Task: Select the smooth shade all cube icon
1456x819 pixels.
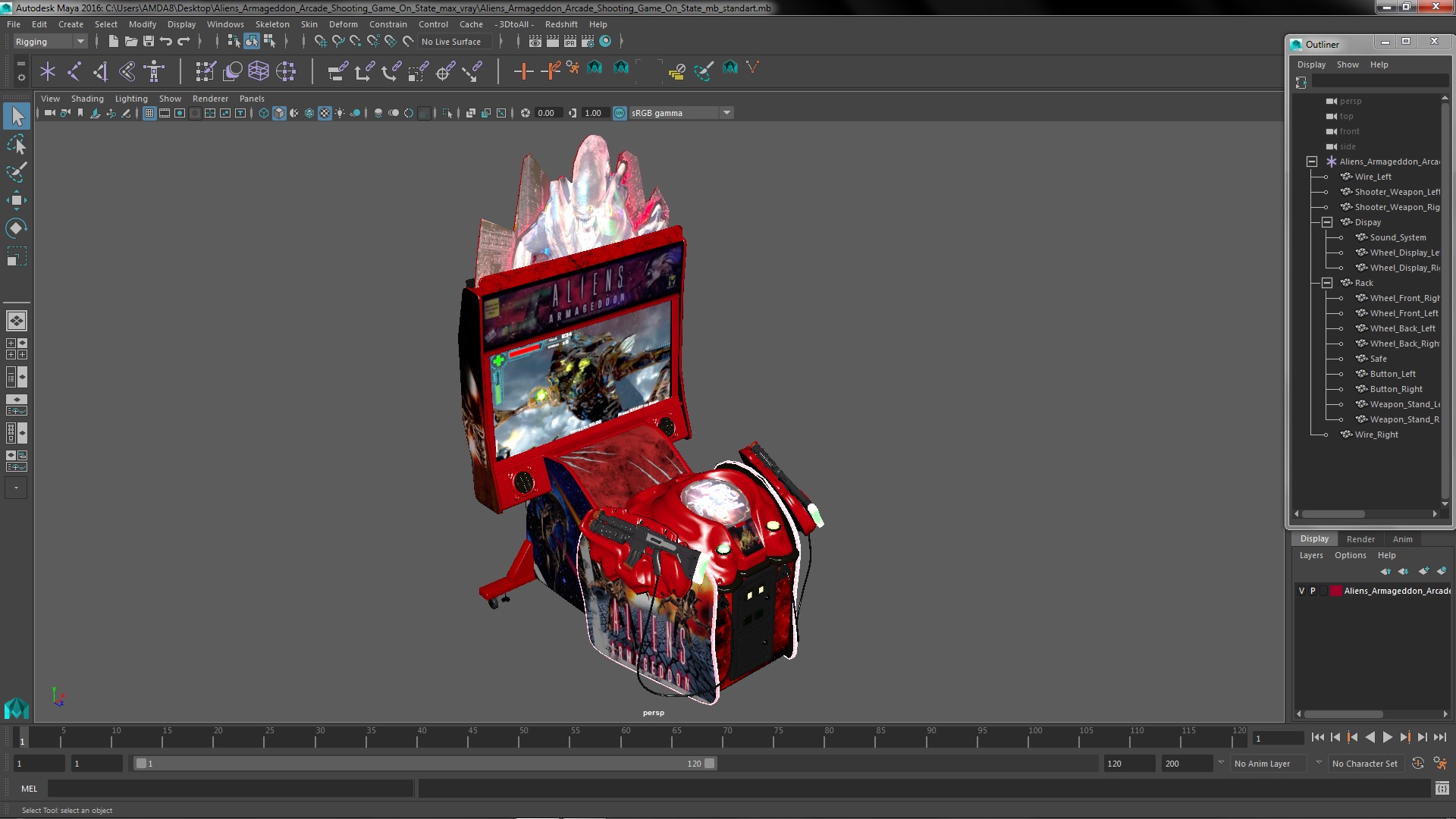Action: [279, 113]
